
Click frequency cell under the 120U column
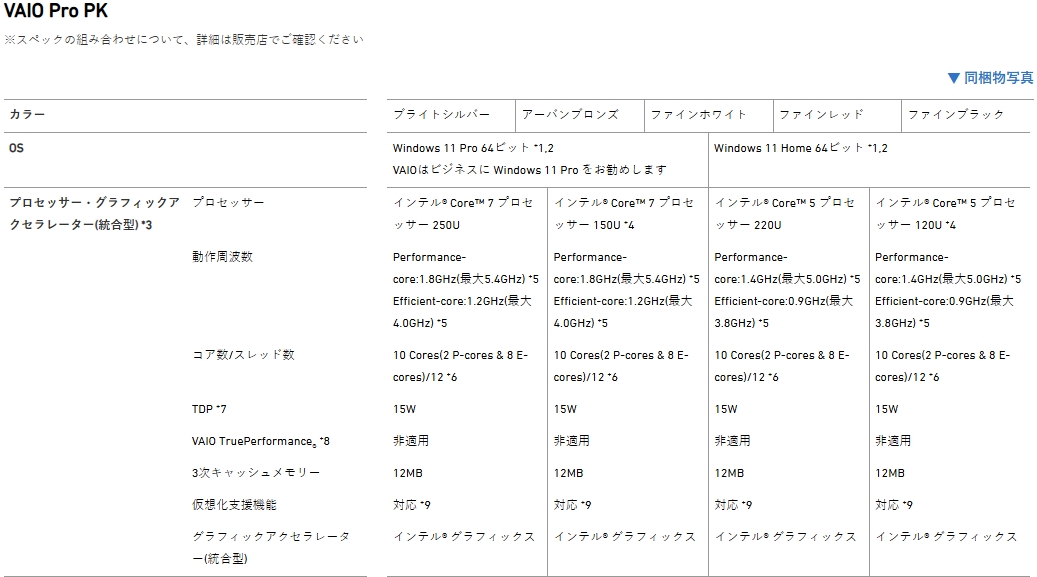coord(948,290)
